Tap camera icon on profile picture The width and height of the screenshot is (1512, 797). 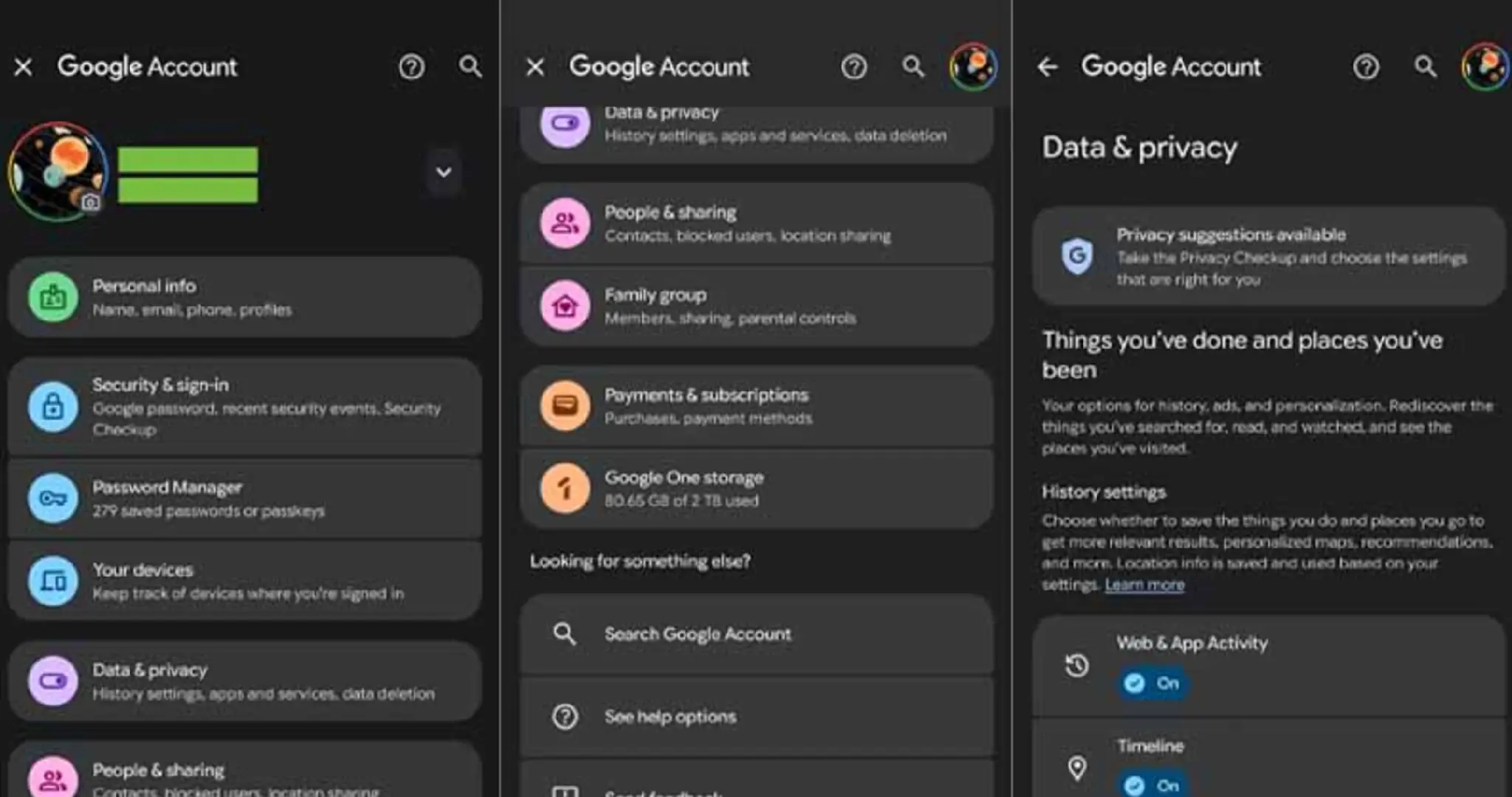[x=91, y=201]
